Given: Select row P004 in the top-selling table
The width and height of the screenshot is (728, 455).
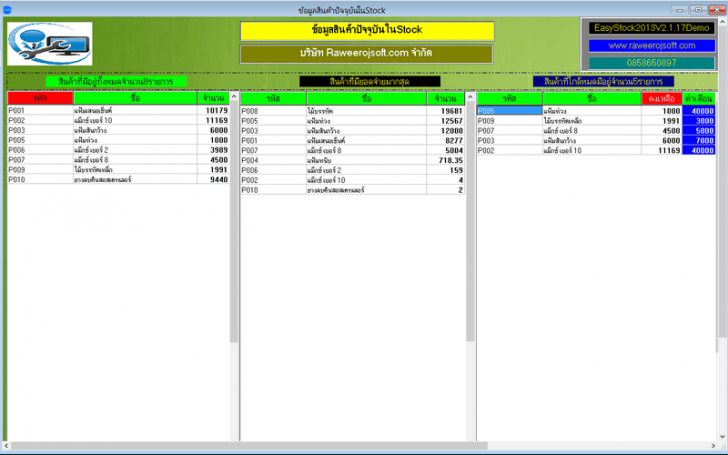Looking at the screenshot, I should pos(352,160).
